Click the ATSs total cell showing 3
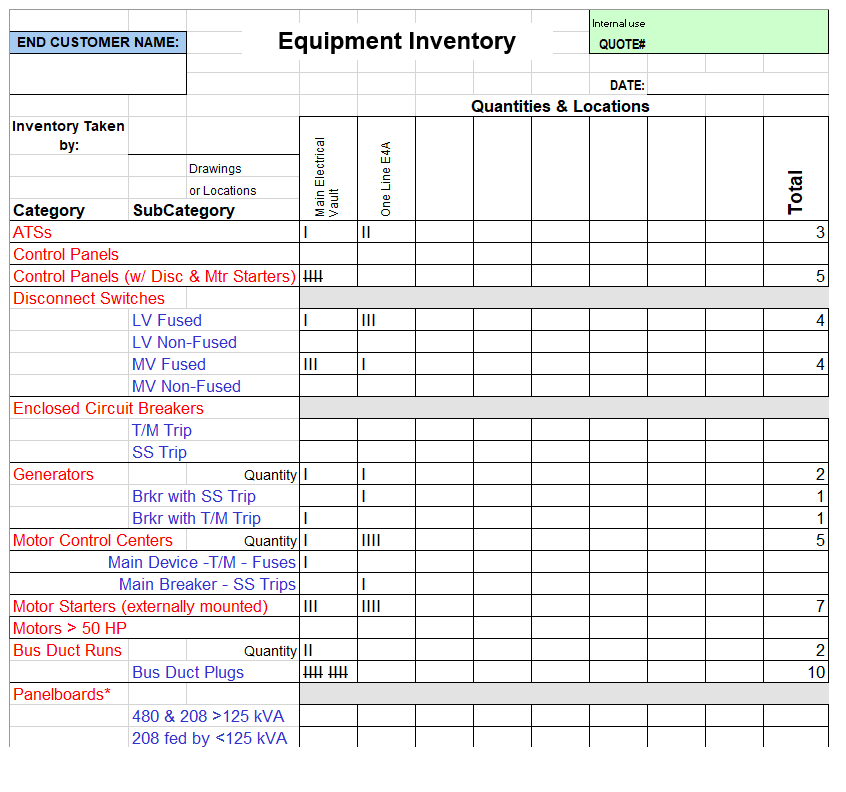The width and height of the screenshot is (846, 792). [x=796, y=232]
